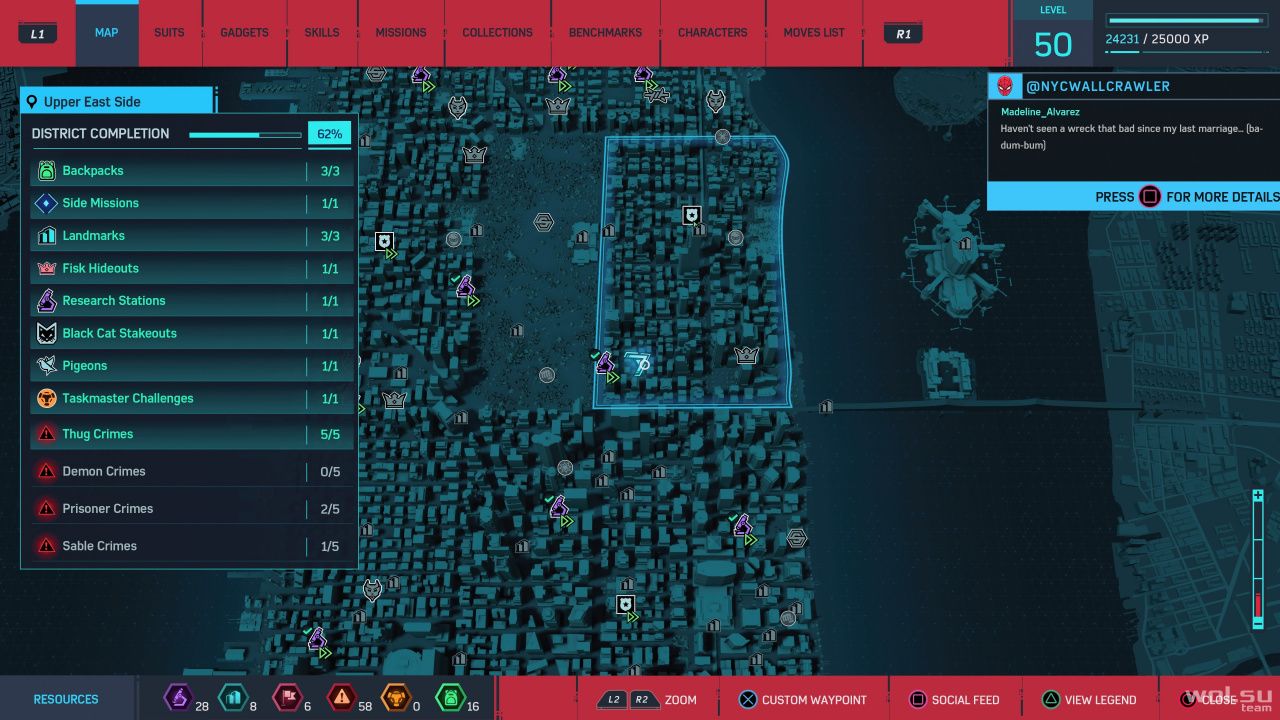This screenshot has width=1280, height=720.
Task: Click the challenge token resource icon showing 0
Action: tap(396, 696)
